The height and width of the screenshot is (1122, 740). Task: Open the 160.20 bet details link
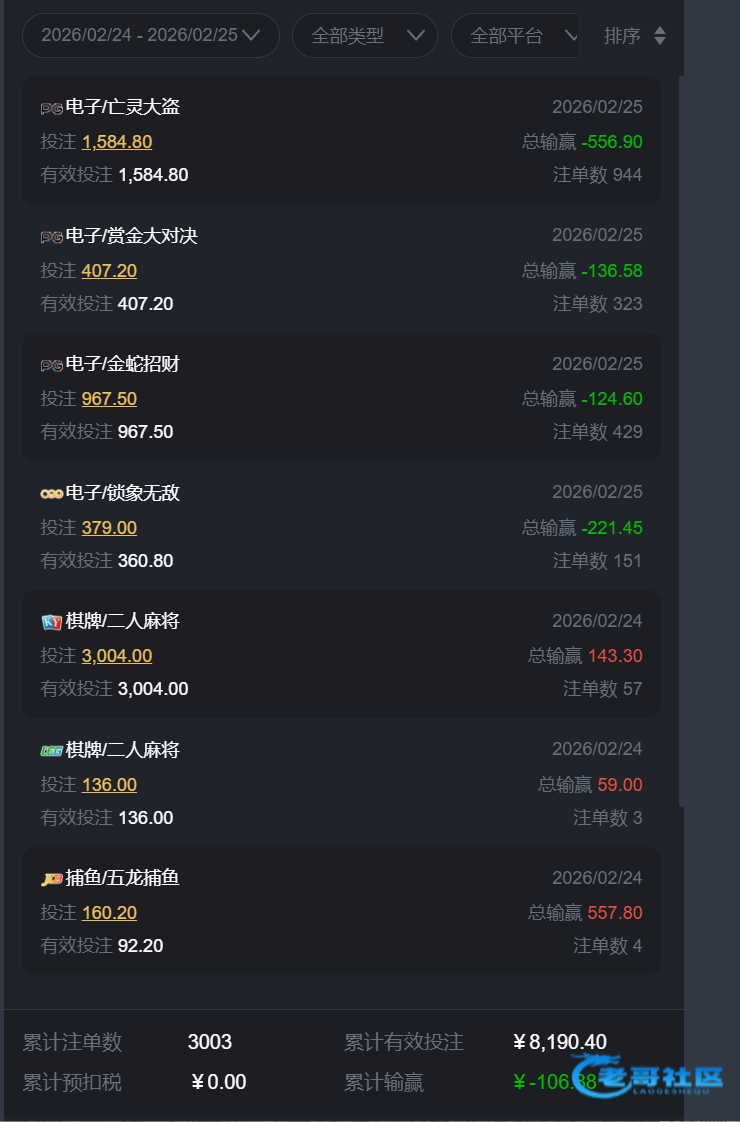pos(109,913)
